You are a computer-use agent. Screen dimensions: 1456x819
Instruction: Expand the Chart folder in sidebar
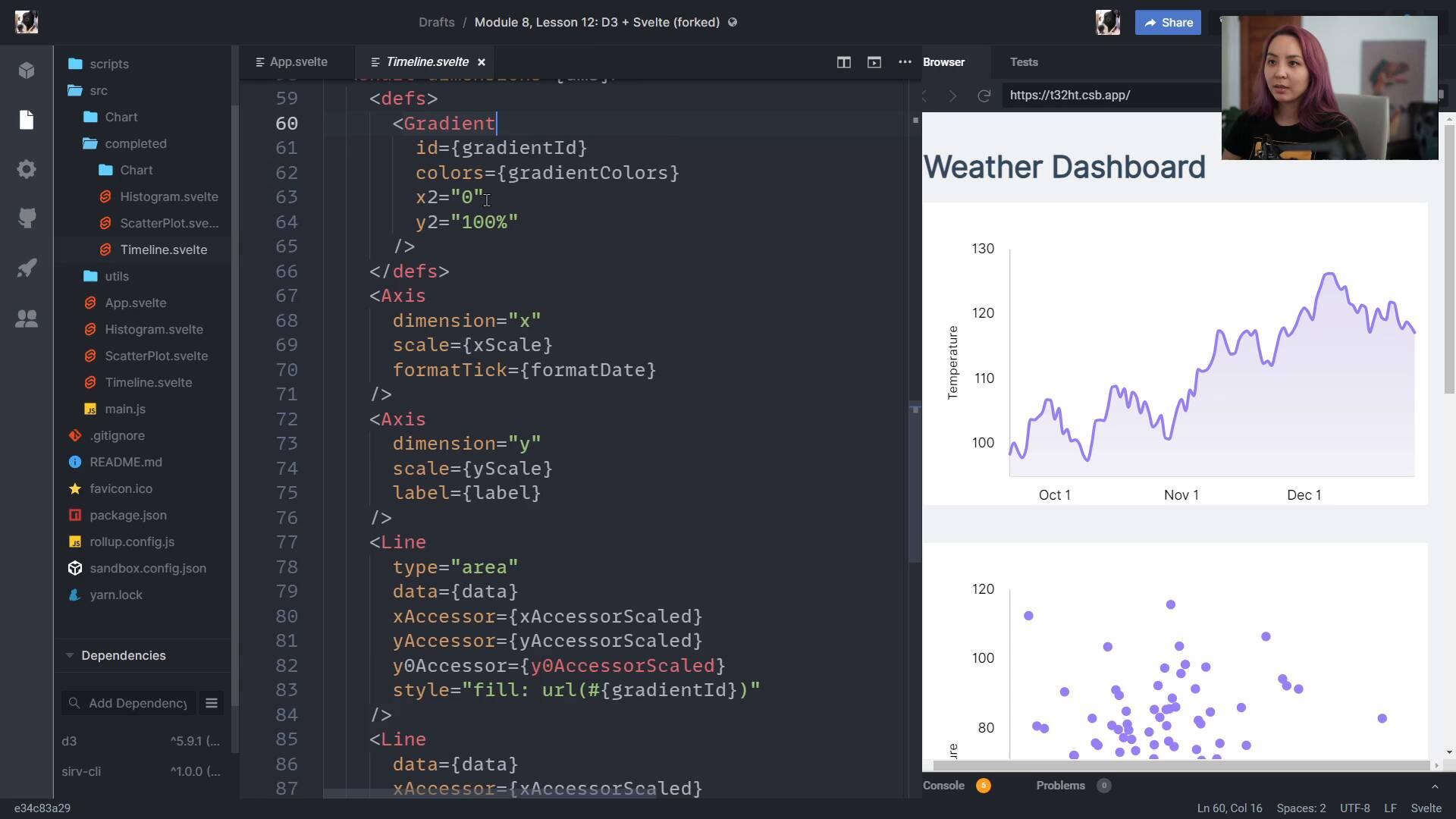click(121, 117)
